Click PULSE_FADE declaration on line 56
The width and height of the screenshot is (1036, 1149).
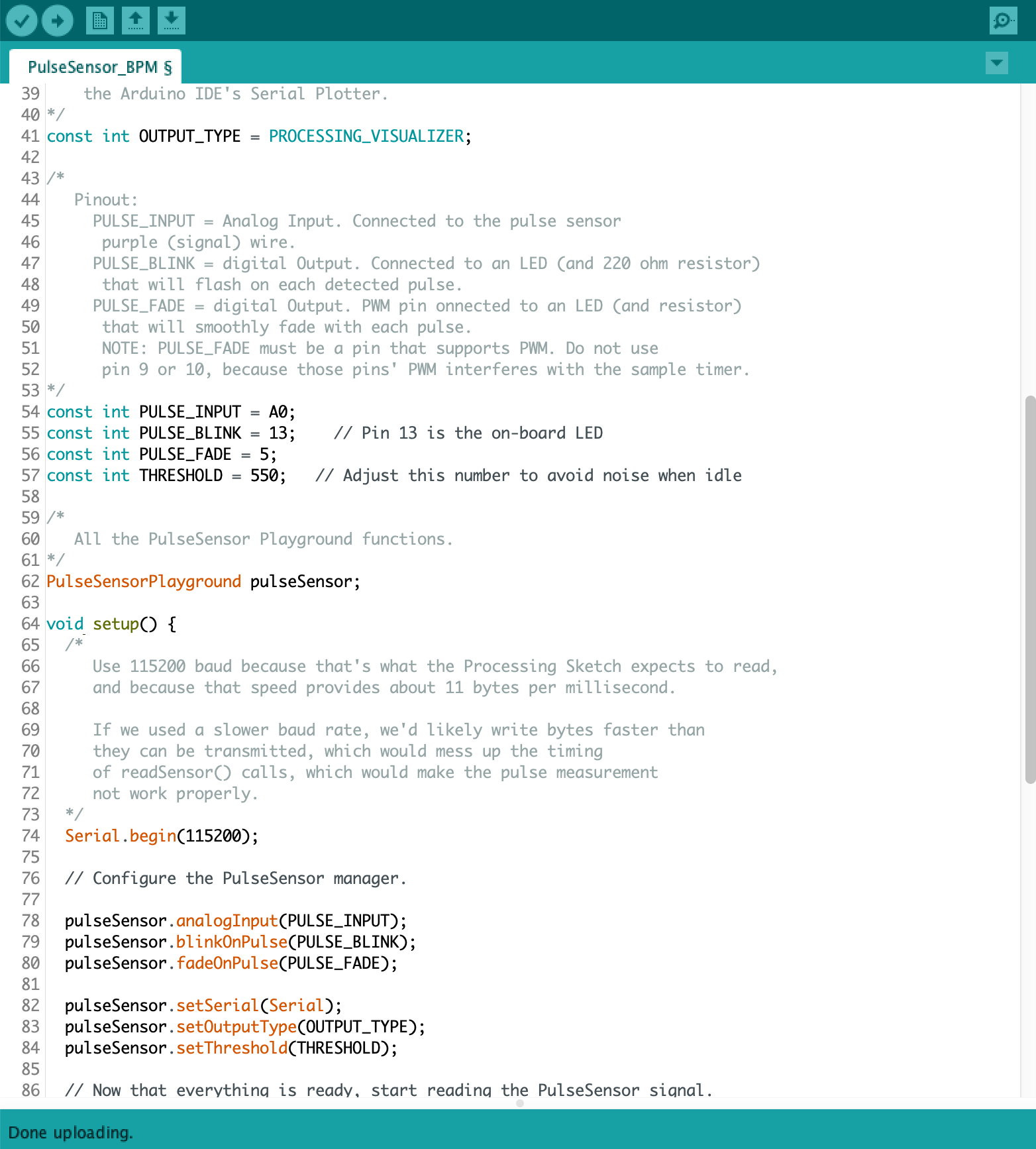coord(162,454)
